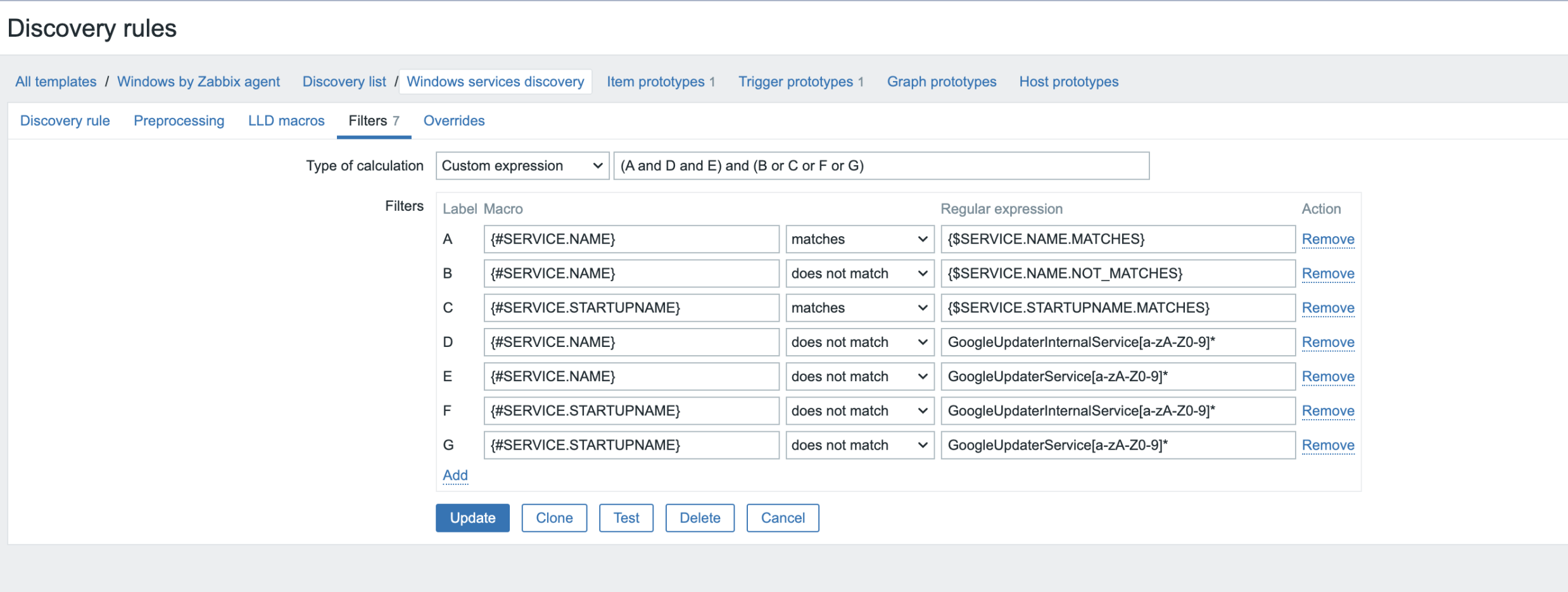Image resolution: width=1568 pixels, height=592 pixels.
Task: Add a new filter row
Action: click(x=455, y=475)
